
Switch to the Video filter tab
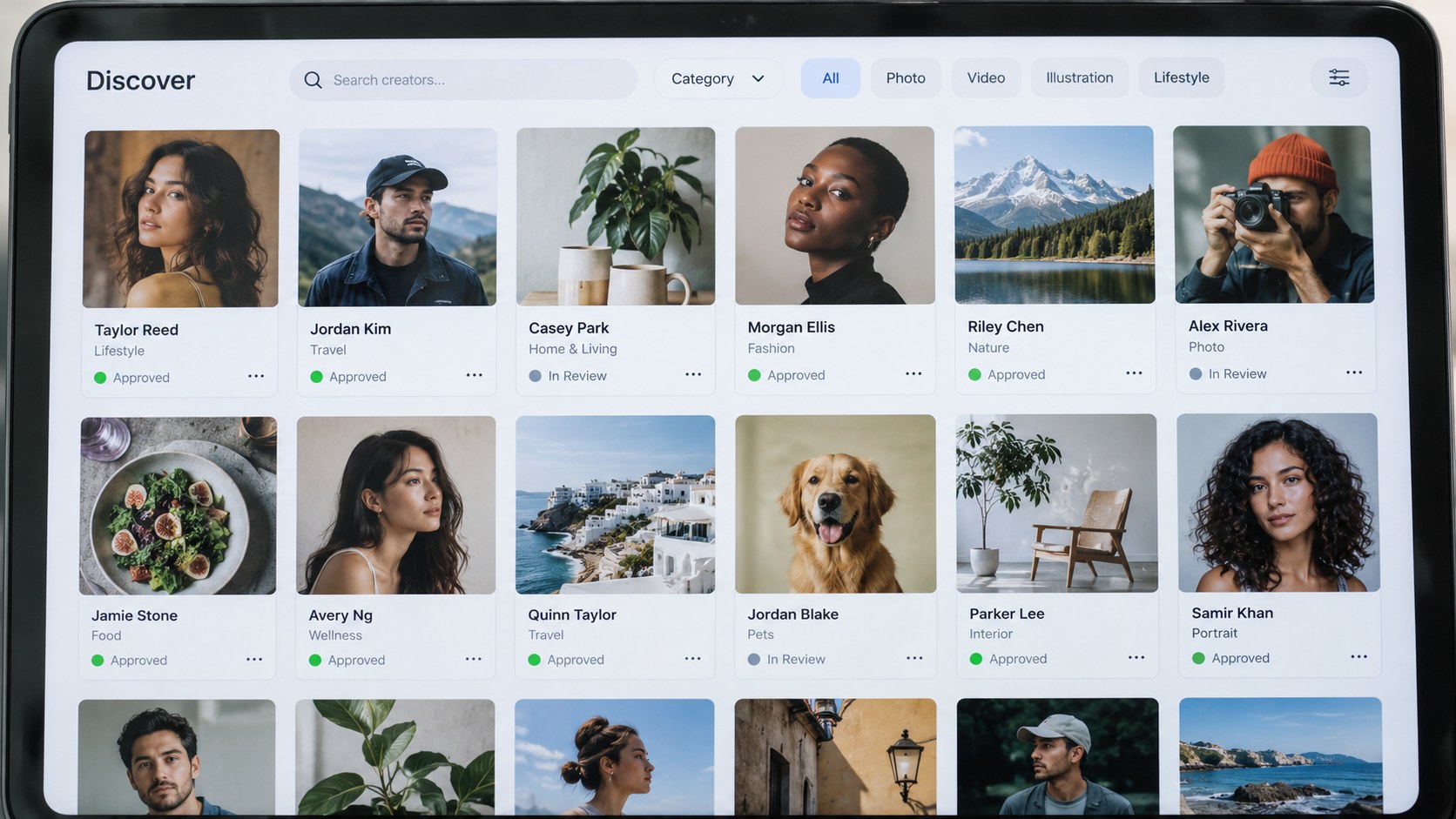[x=986, y=77]
